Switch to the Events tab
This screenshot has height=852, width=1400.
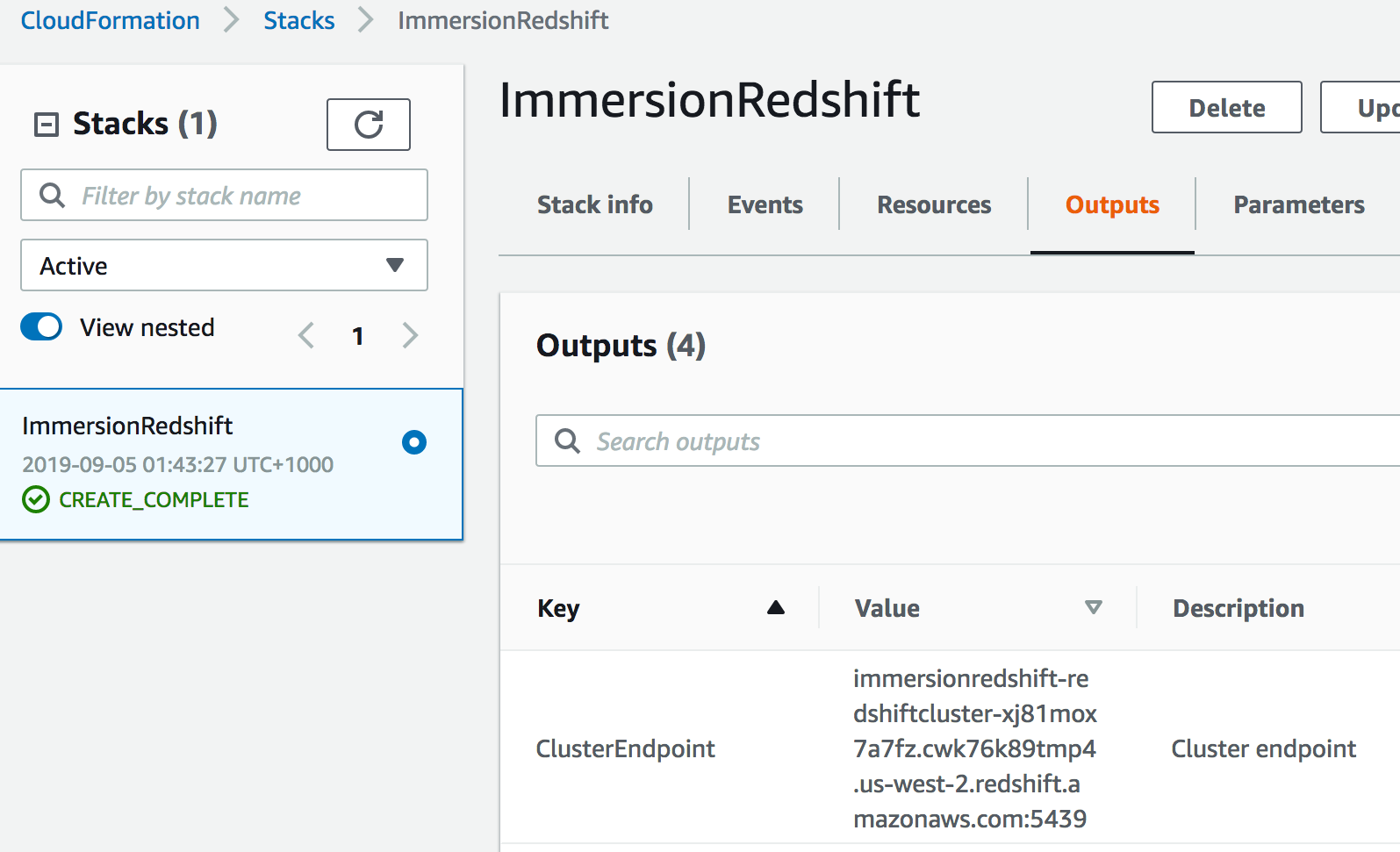tap(765, 204)
